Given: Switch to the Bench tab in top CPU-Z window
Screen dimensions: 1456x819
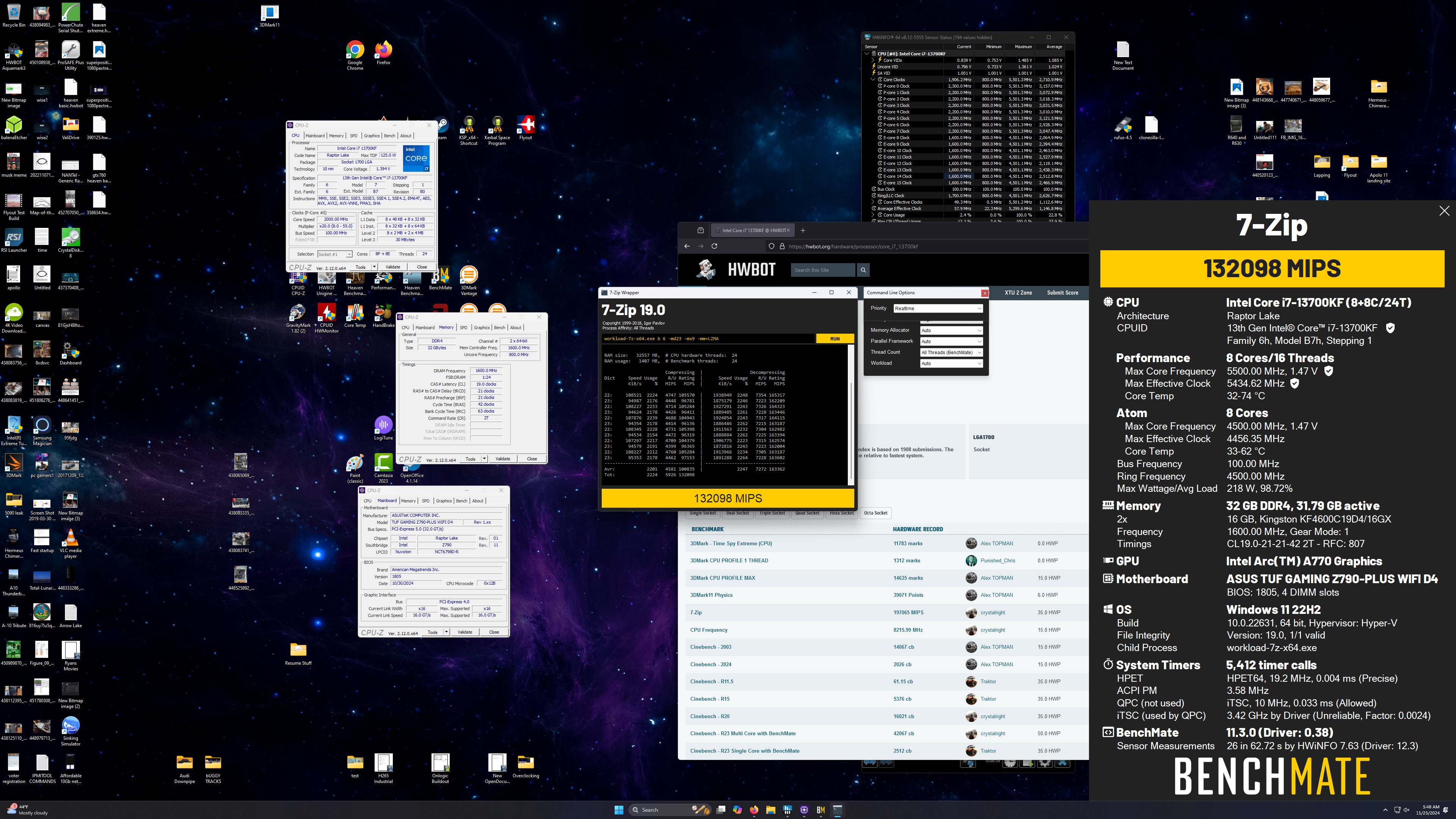Looking at the screenshot, I should pos(390,136).
